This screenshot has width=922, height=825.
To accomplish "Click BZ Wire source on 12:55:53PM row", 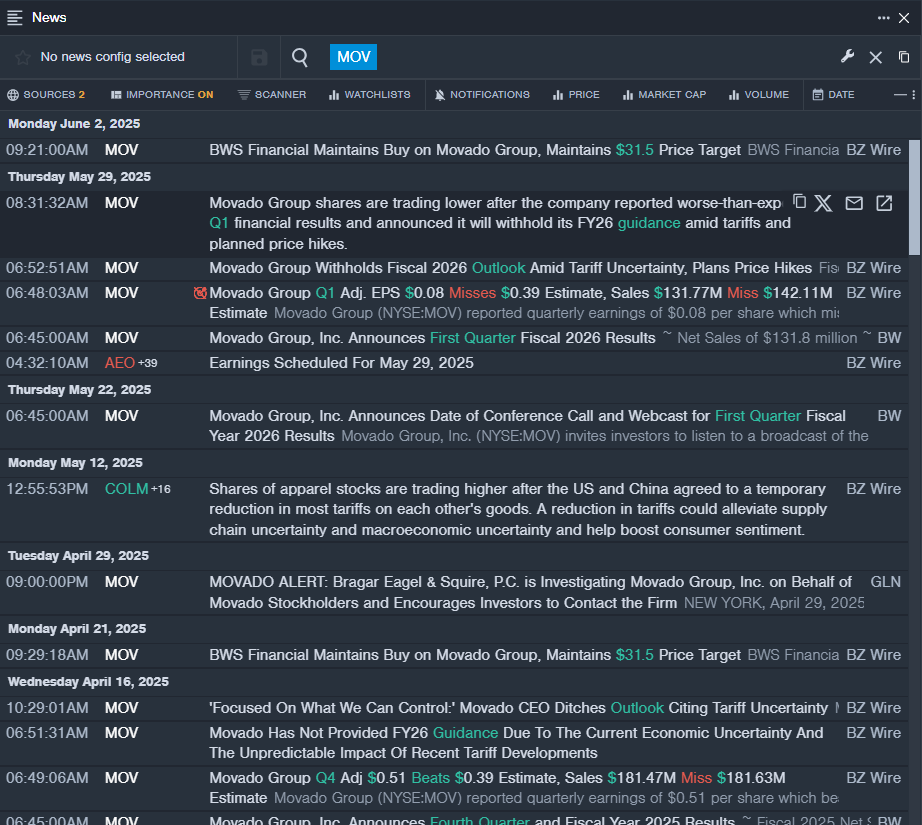I will [873, 489].
